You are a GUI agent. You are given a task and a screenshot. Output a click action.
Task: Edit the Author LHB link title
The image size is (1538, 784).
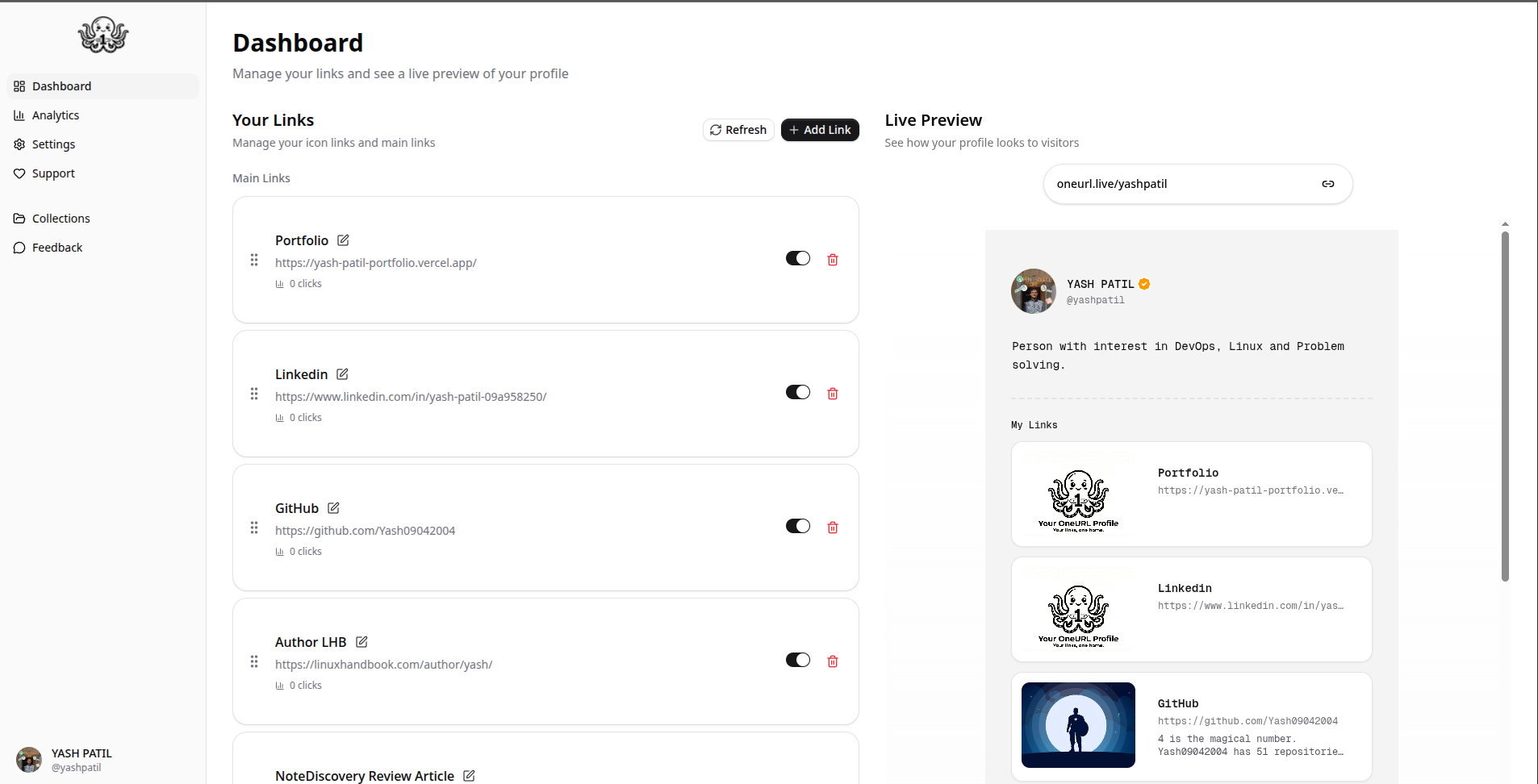pyautogui.click(x=362, y=642)
